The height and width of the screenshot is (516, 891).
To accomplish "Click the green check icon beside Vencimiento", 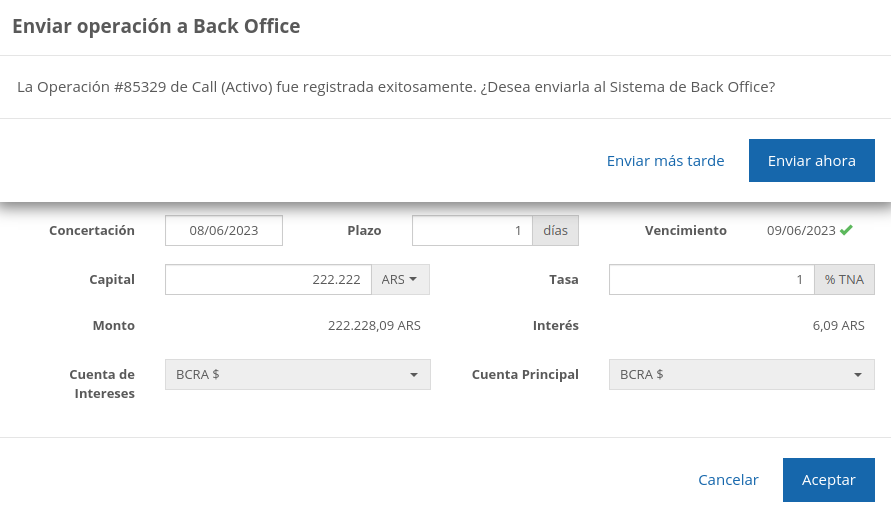I will [846, 230].
